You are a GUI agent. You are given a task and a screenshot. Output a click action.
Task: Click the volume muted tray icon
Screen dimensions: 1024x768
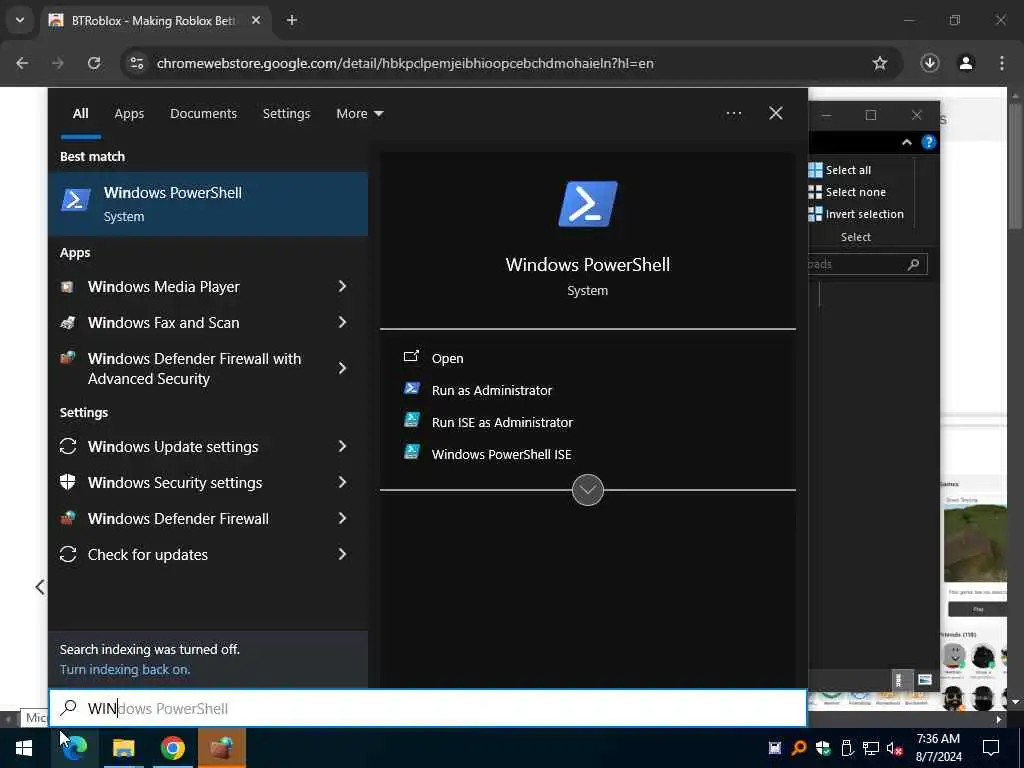895,748
